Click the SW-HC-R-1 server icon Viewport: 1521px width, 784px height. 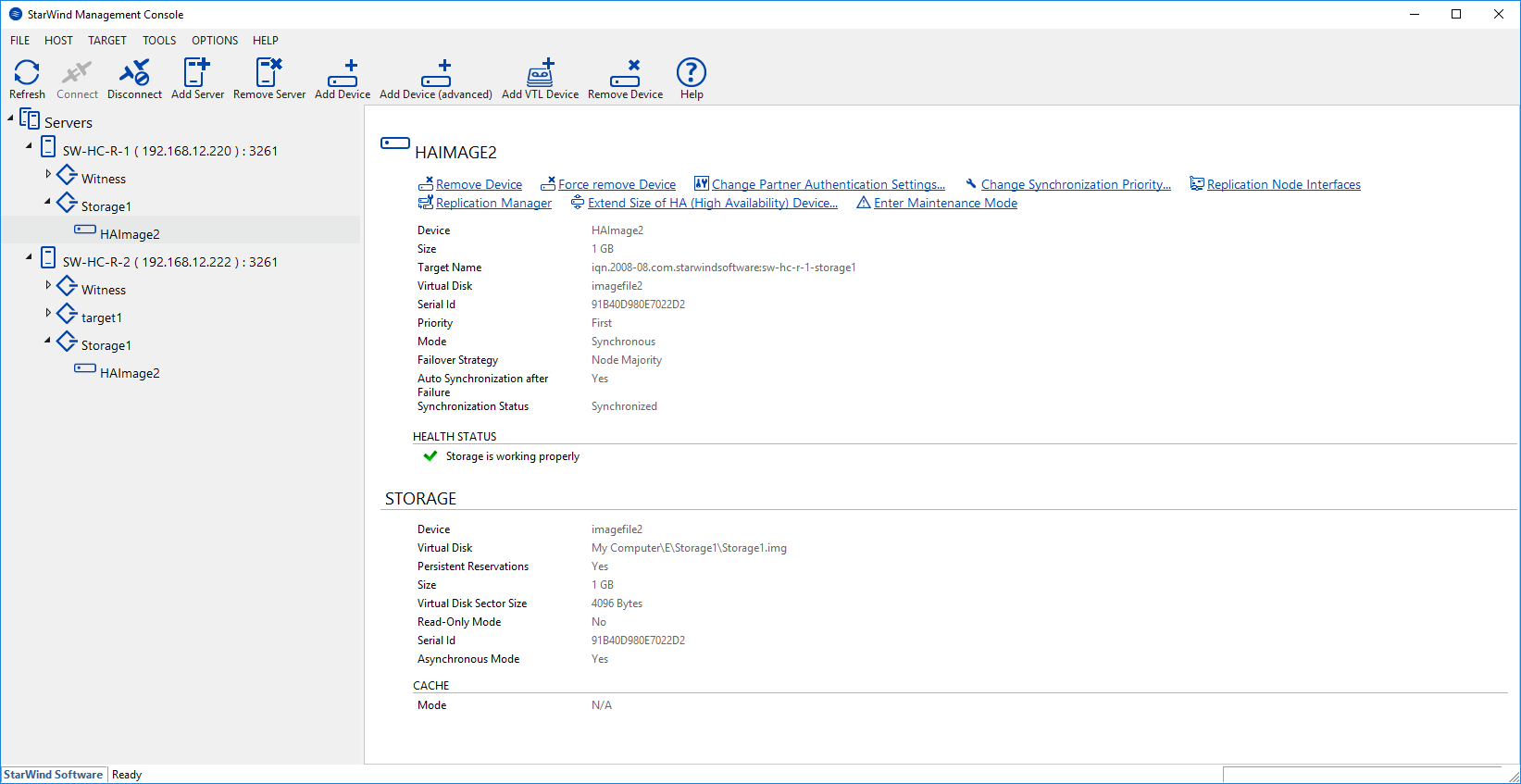click(x=48, y=148)
